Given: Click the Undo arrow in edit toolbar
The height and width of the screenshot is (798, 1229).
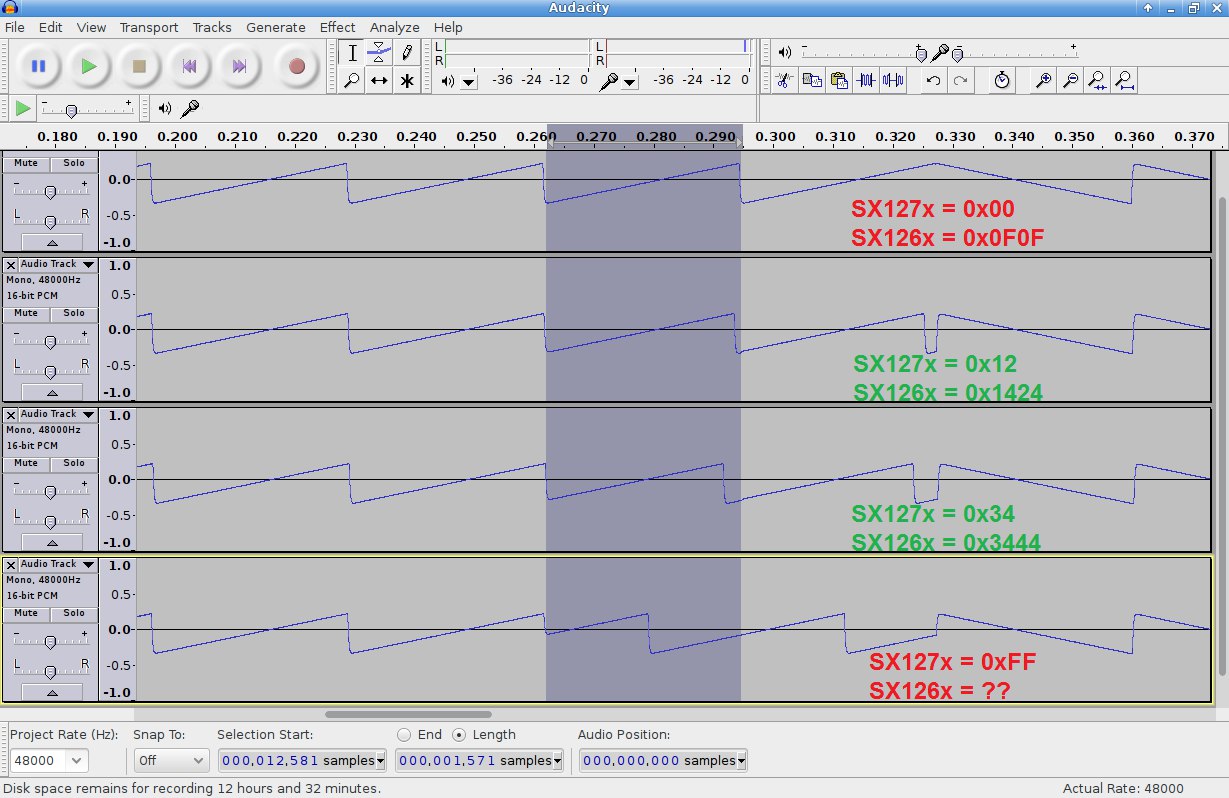Looking at the screenshot, I should pyautogui.click(x=933, y=80).
